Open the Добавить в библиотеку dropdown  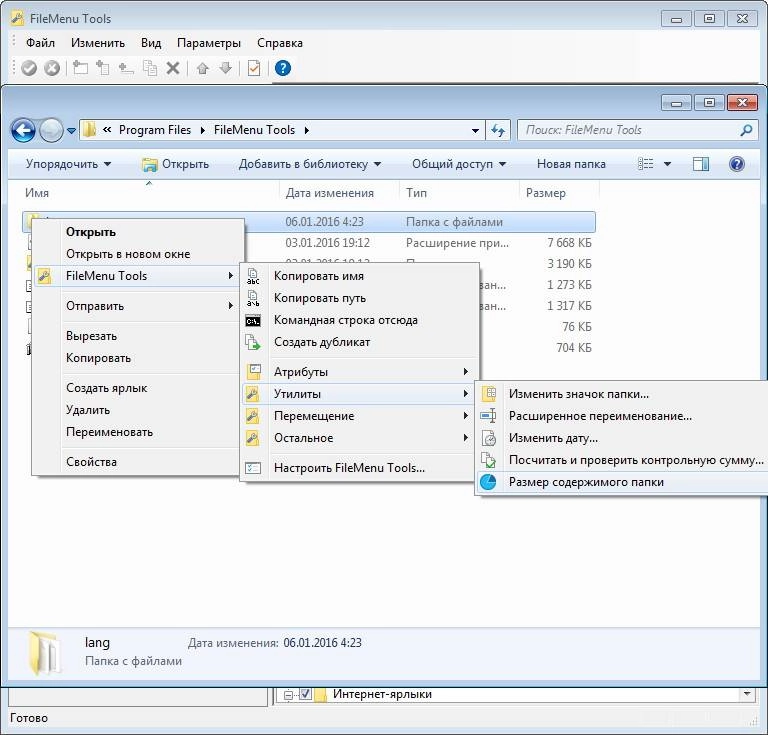(x=310, y=164)
